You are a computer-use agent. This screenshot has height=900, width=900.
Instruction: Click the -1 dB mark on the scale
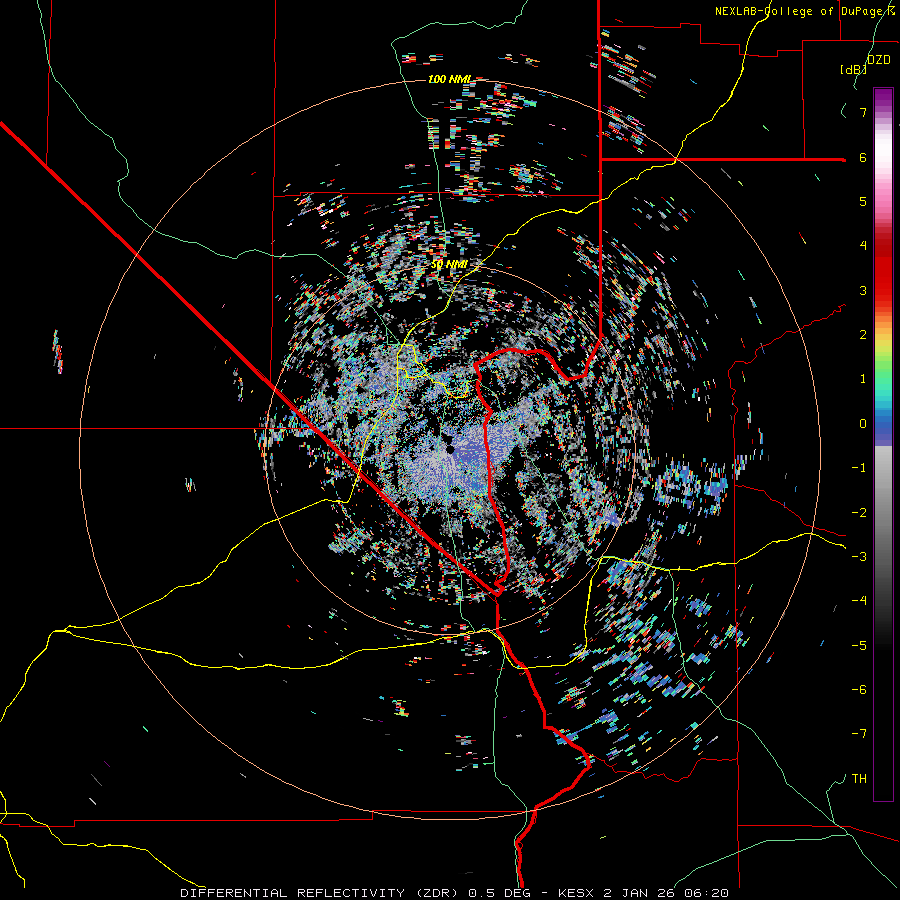[859, 468]
